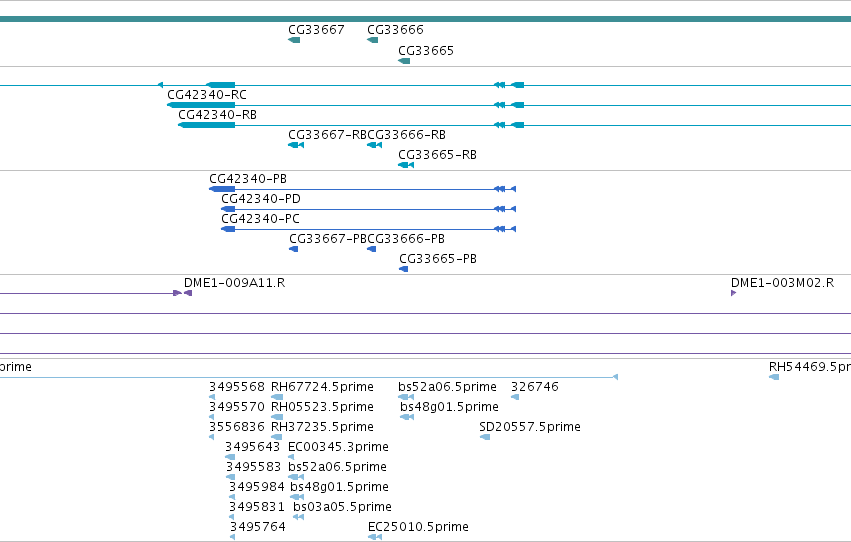Select the CG33667 gene label

316,30
